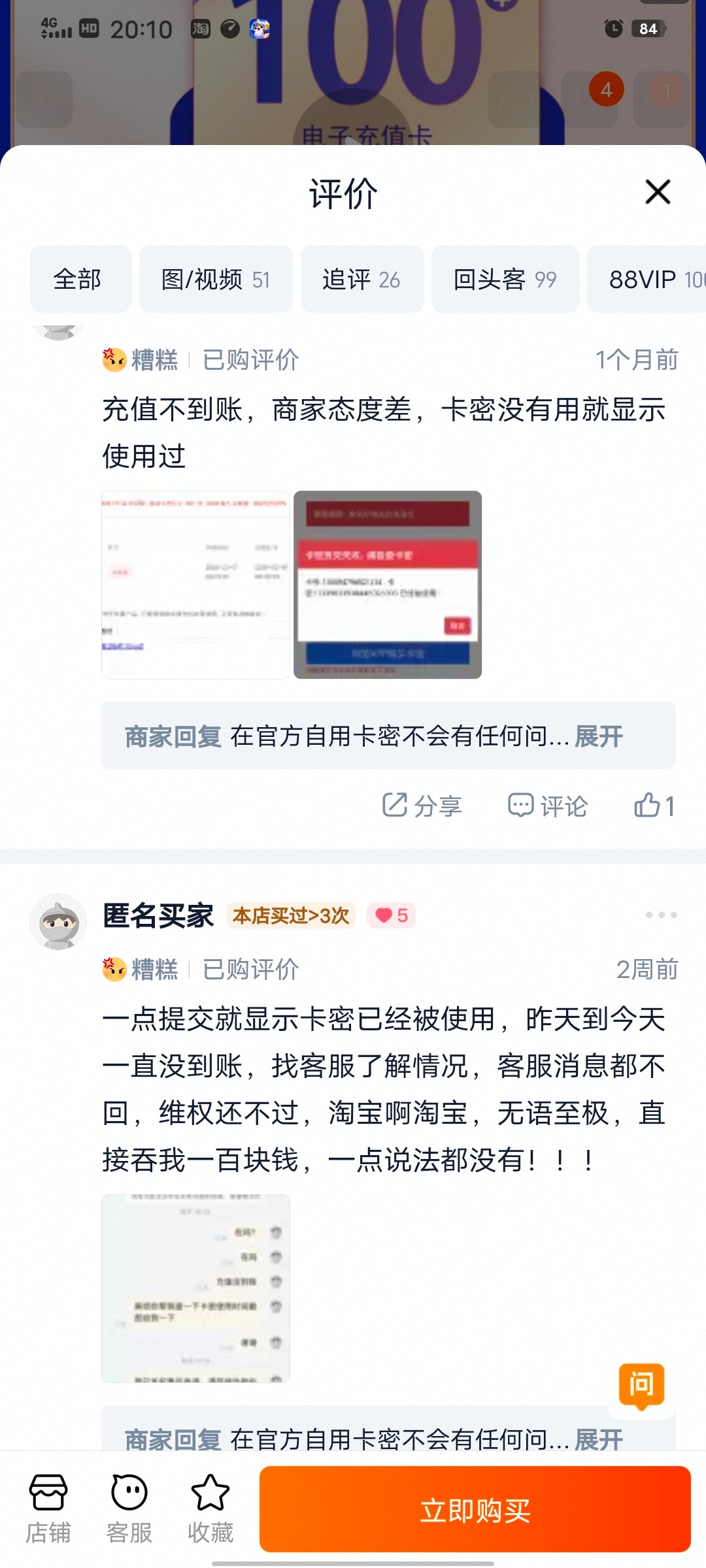The width and height of the screenshot is (706, 1568).
Task: Select the 88VIP filter tab
Action: (647, 279)
